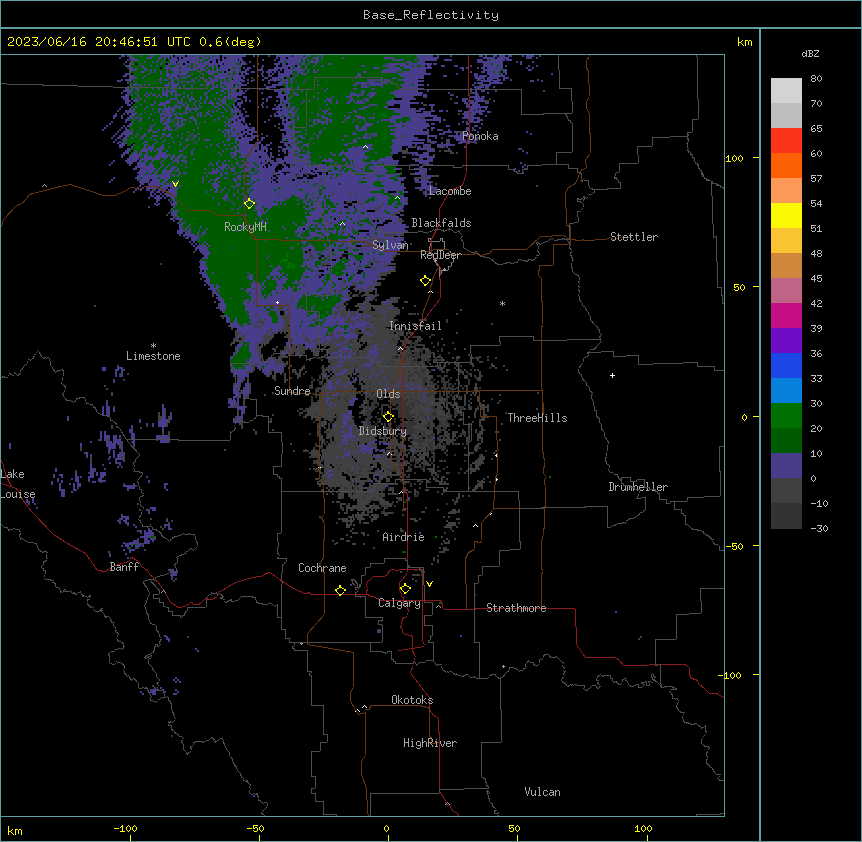Click the Blackfalds label

(441, 223)
